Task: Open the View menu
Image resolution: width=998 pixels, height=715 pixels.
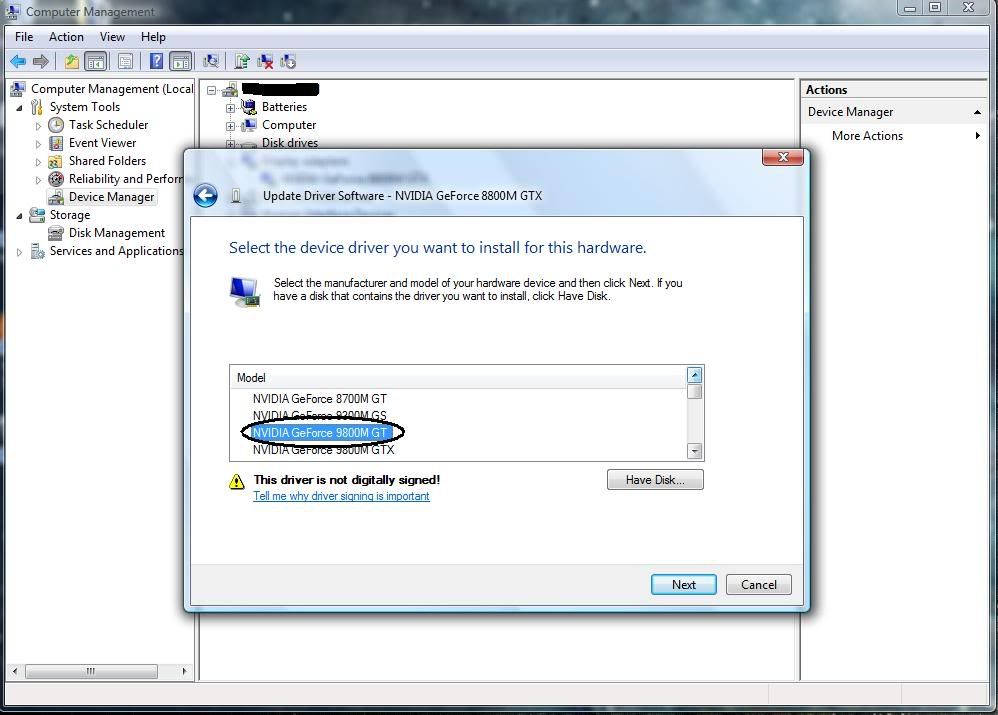Action: (x=112, y=37)
